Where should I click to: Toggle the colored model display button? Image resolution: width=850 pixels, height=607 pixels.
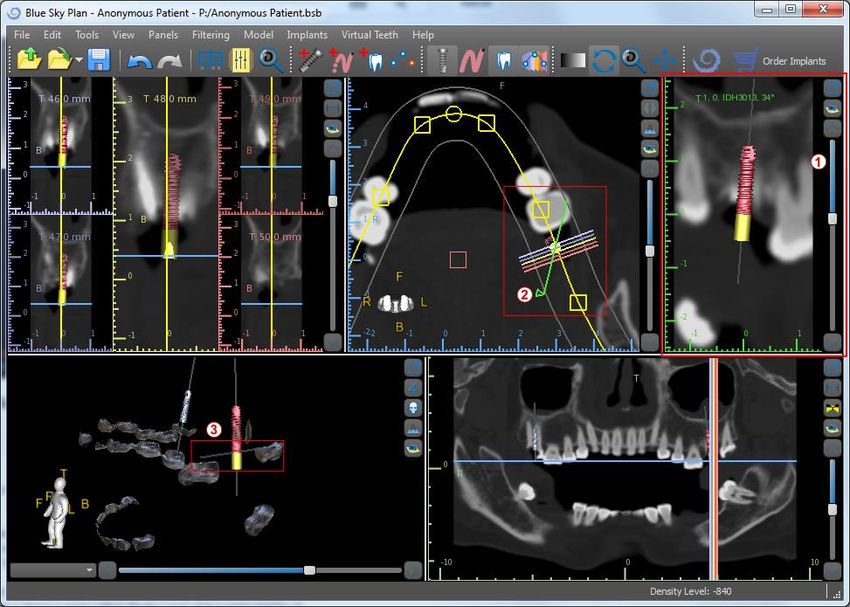(535, 60)
